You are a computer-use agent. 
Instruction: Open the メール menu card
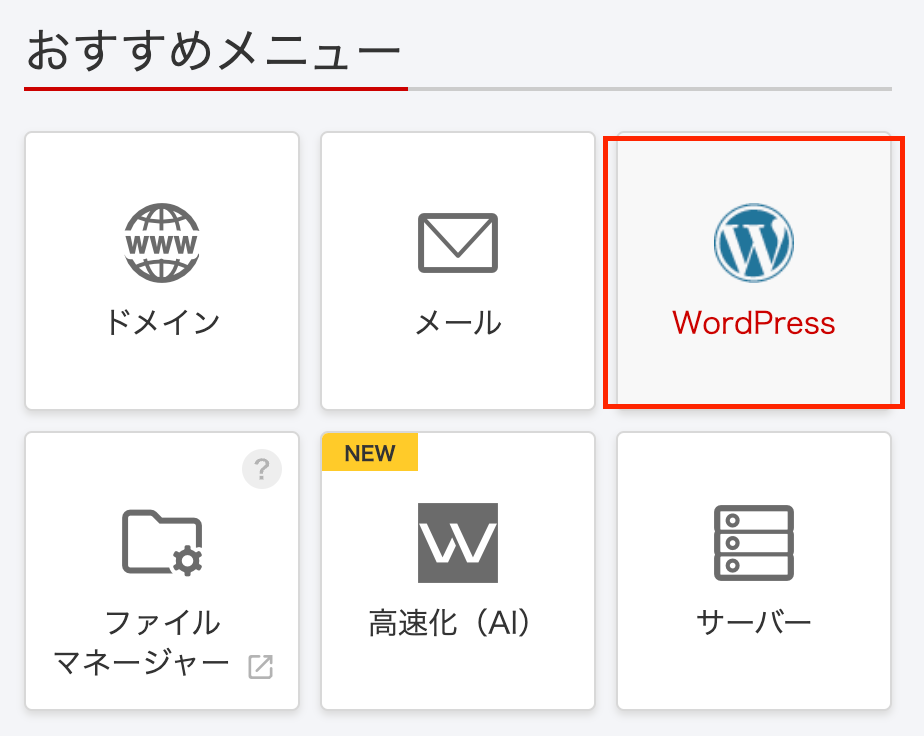[x=458, y=270]
